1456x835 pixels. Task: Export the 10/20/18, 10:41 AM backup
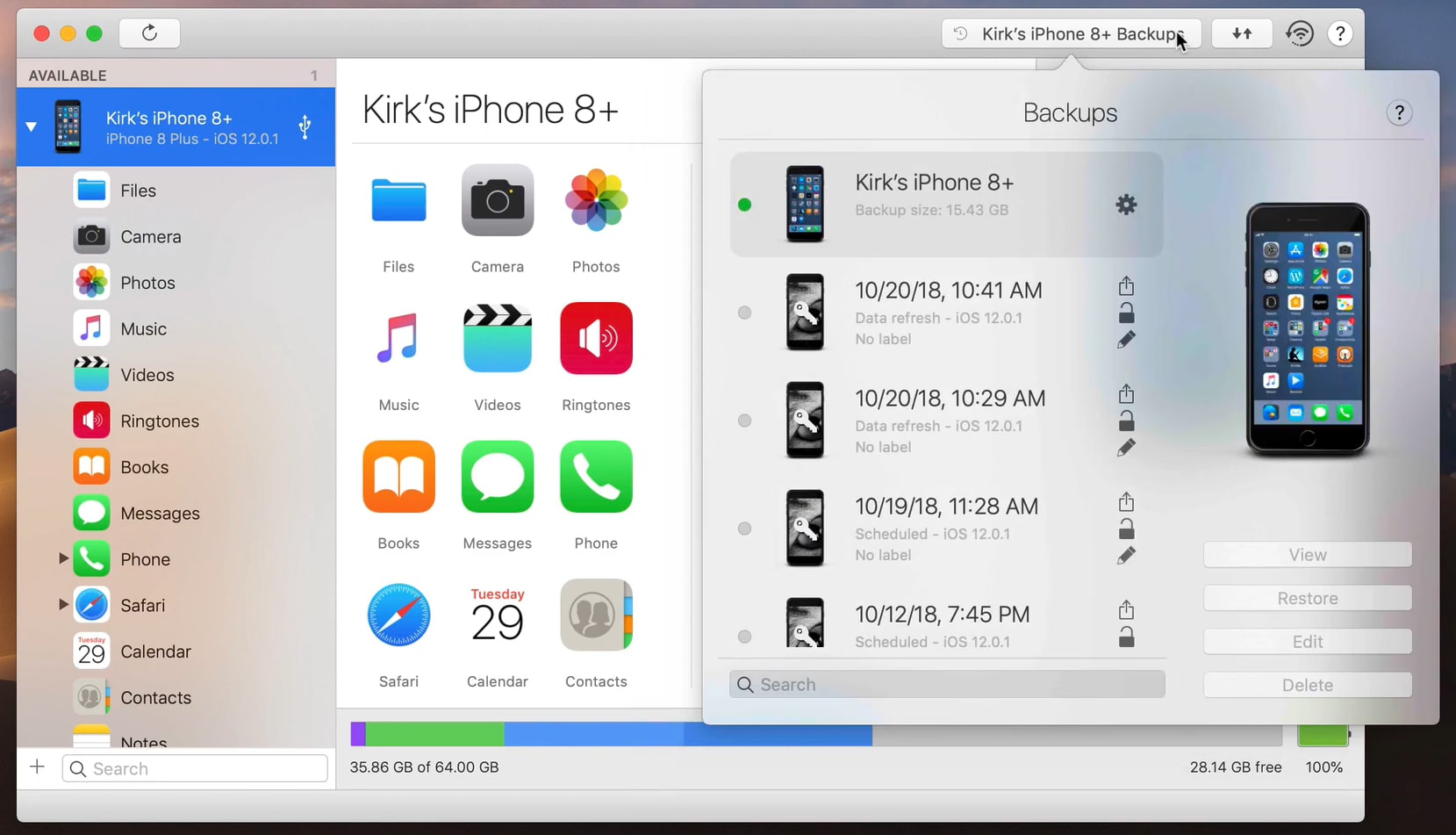(x=1127, y=286)
